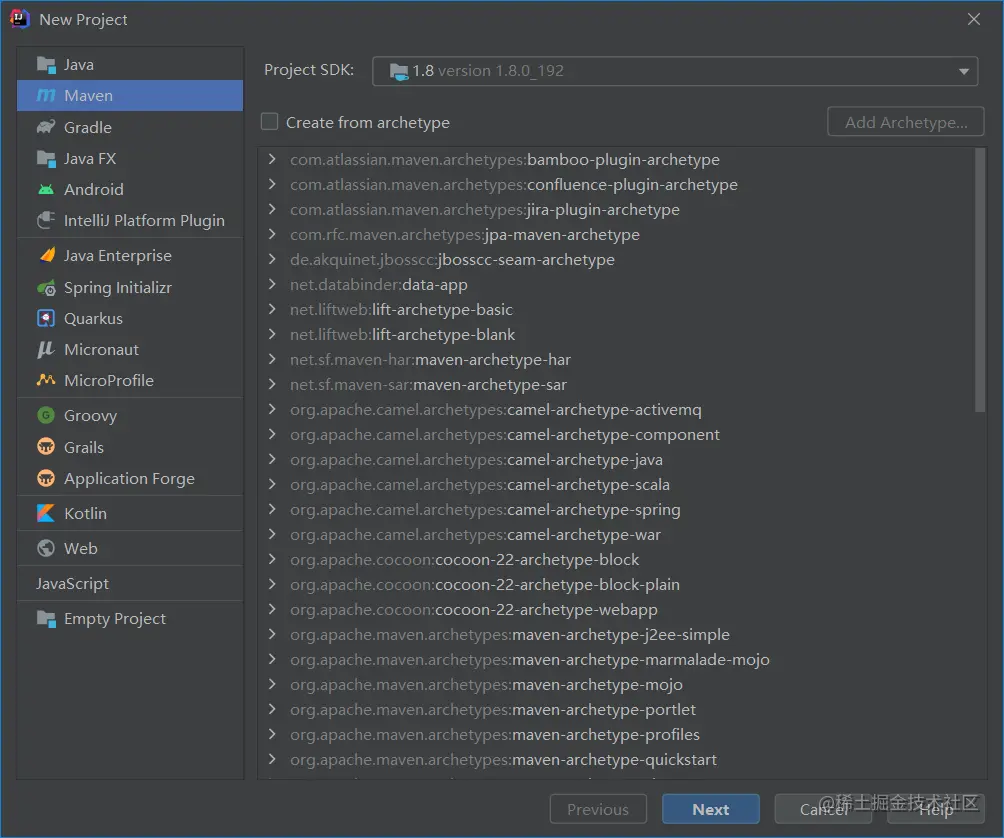Enable Create from archetype checkbox
This screenshot has width=1004, height=838.
coord(270,122)
